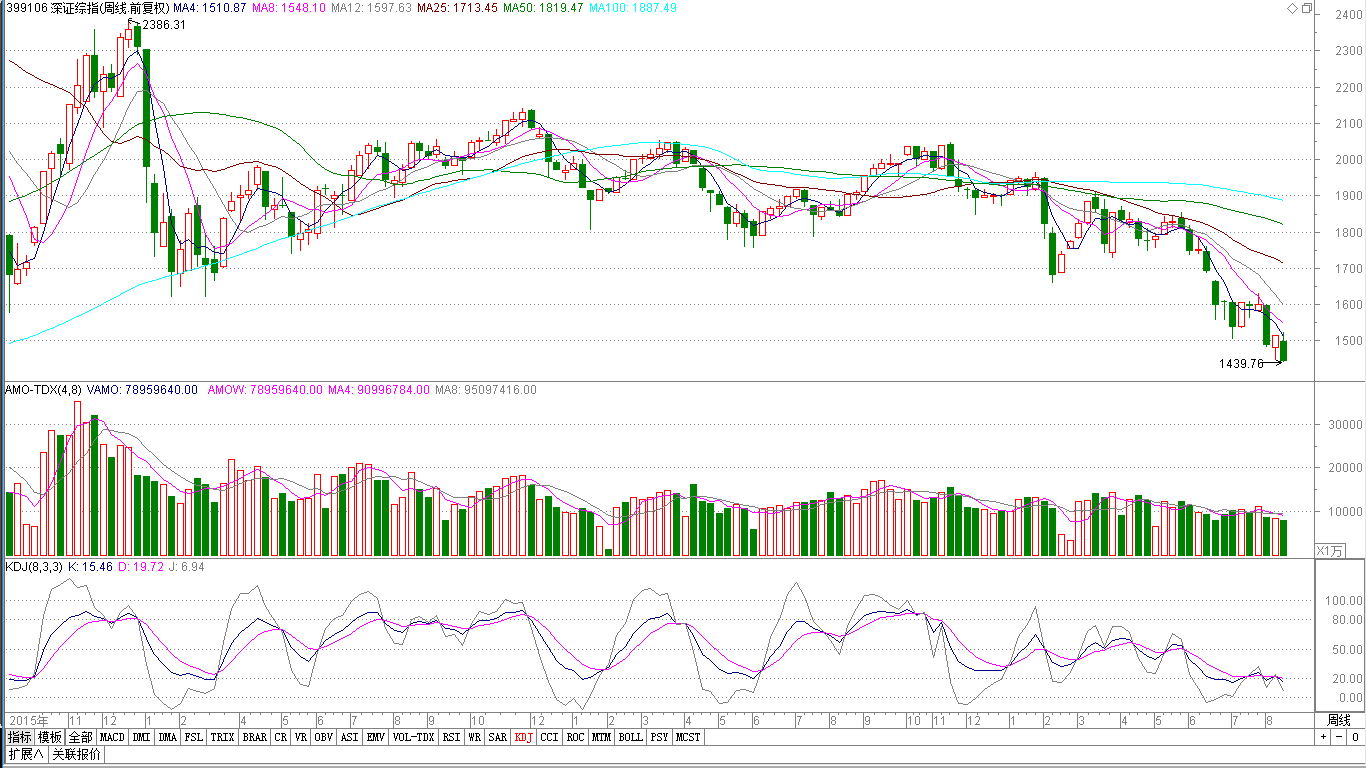Image resolution: width=1366 pixels, height=768 pixels.
Task: Select the MCST indicator tab
Action: [x=688, y=737]
